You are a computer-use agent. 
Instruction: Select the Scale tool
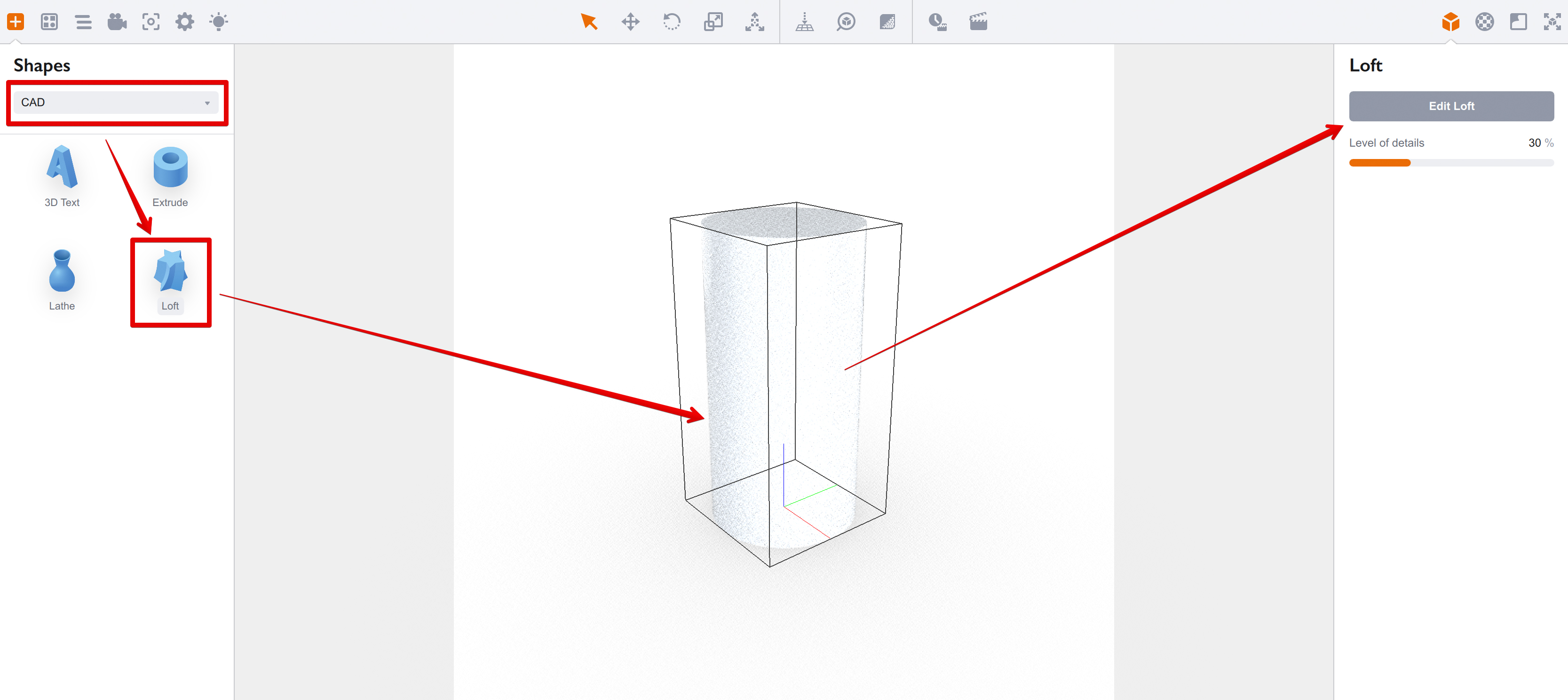pos(713,22)
